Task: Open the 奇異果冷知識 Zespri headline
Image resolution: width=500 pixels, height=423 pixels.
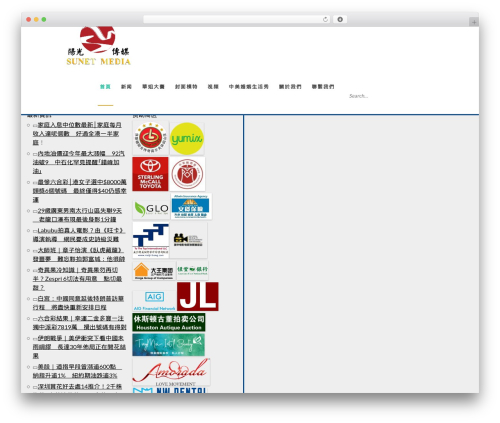Action: [x=77, y=278]
